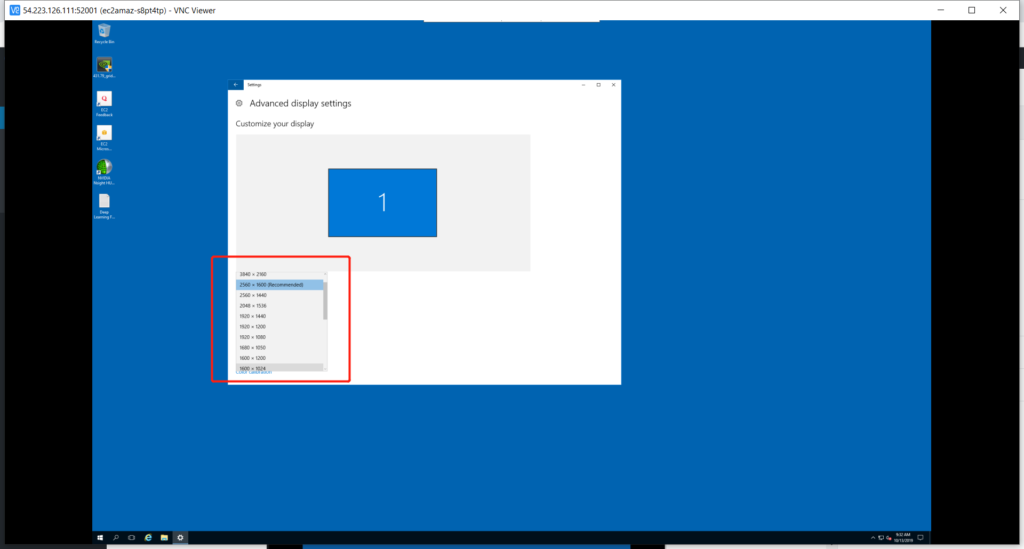Open the Recycle Bin desktop icon
Image resolution: width=1024 pixels, height=549 pixels.
[x=105, y=31]
